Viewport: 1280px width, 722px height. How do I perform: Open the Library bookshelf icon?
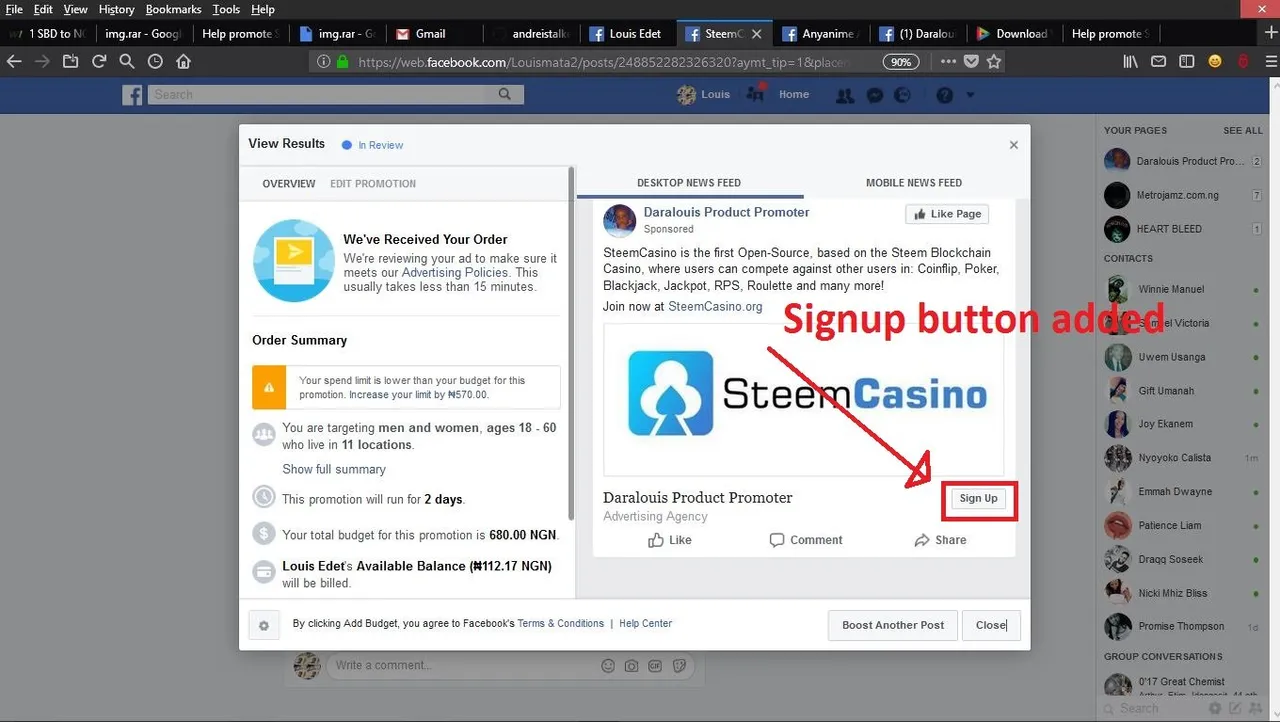[x=1130, y=61]
